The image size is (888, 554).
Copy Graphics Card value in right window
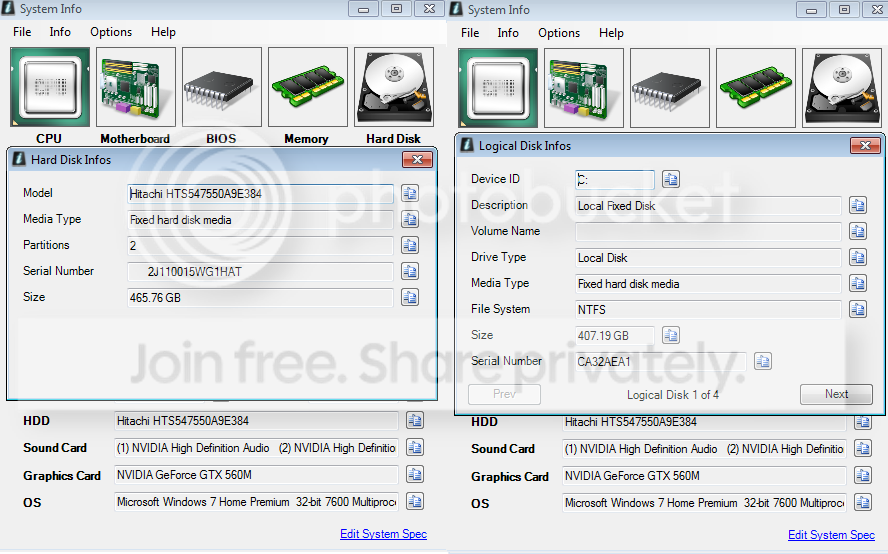863,475
